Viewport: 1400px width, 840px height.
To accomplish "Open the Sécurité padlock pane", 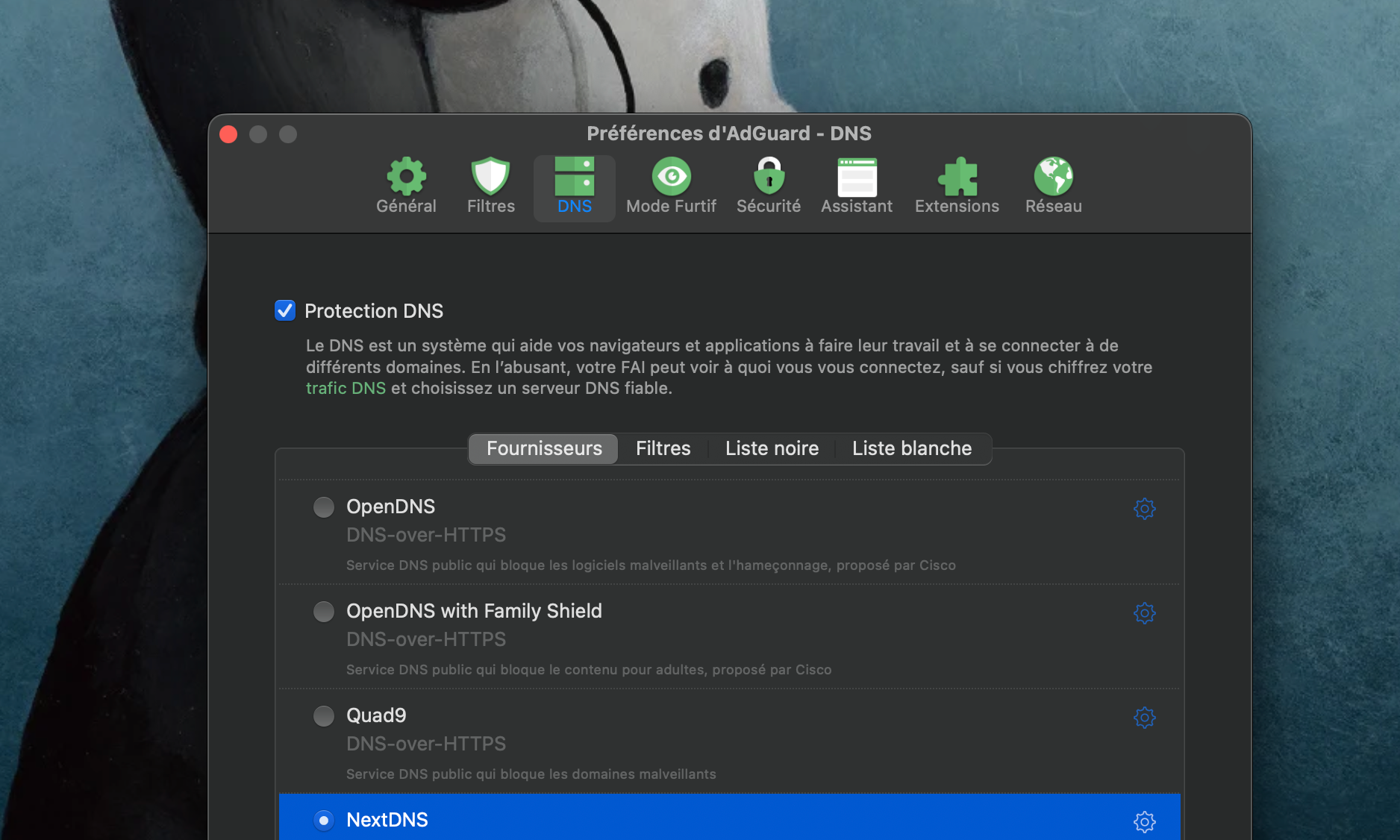I will 768,187.
